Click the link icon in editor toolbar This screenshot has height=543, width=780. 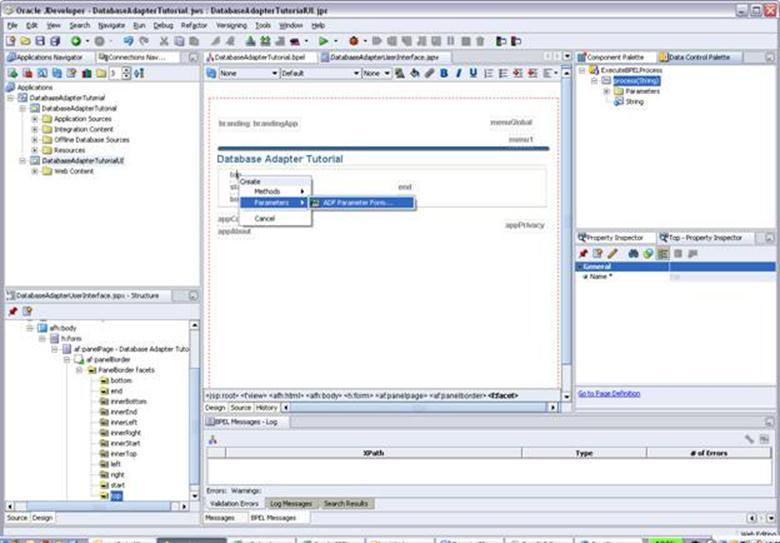click(429, 73)
